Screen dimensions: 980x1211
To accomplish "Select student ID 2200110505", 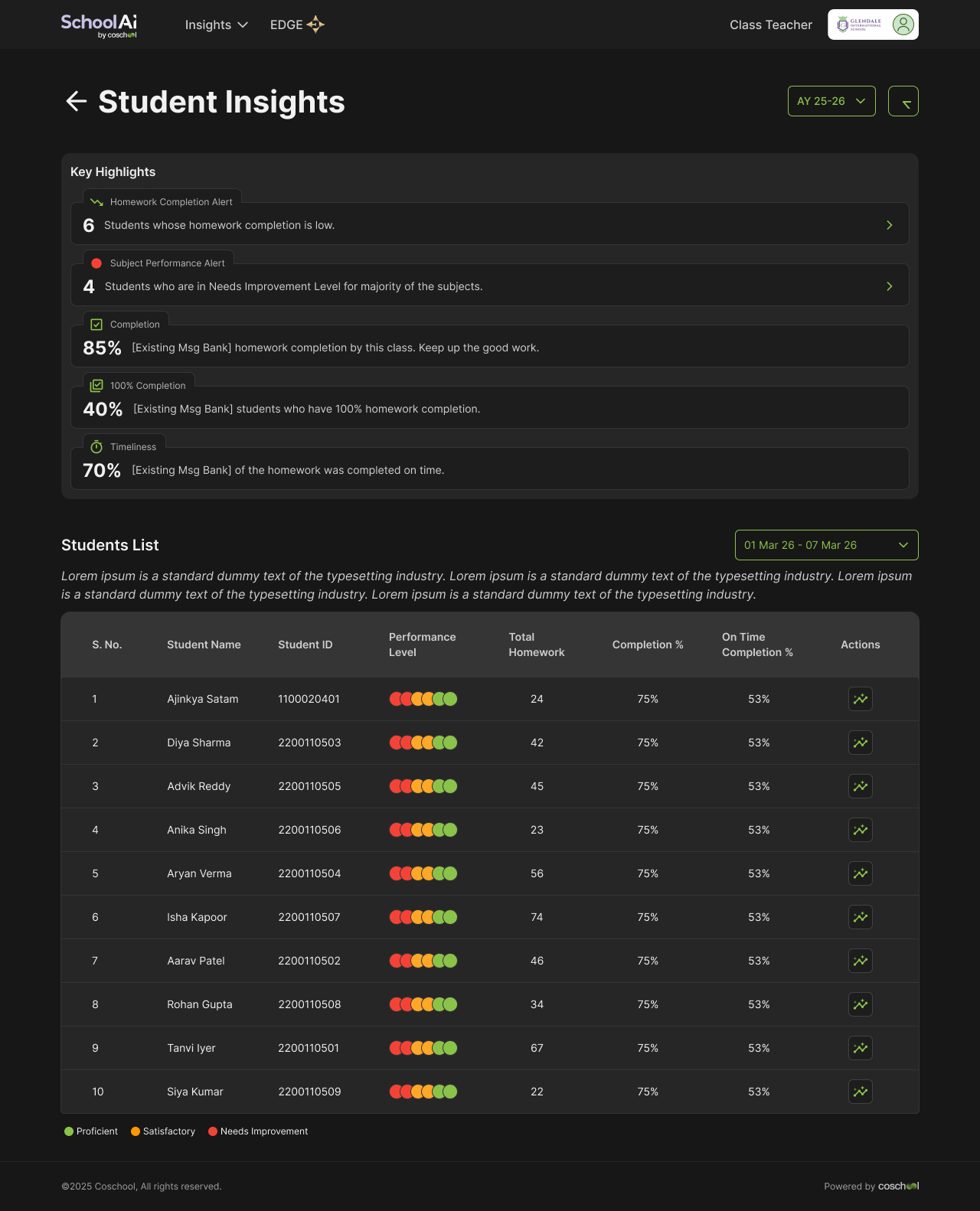I will point(309,786).
